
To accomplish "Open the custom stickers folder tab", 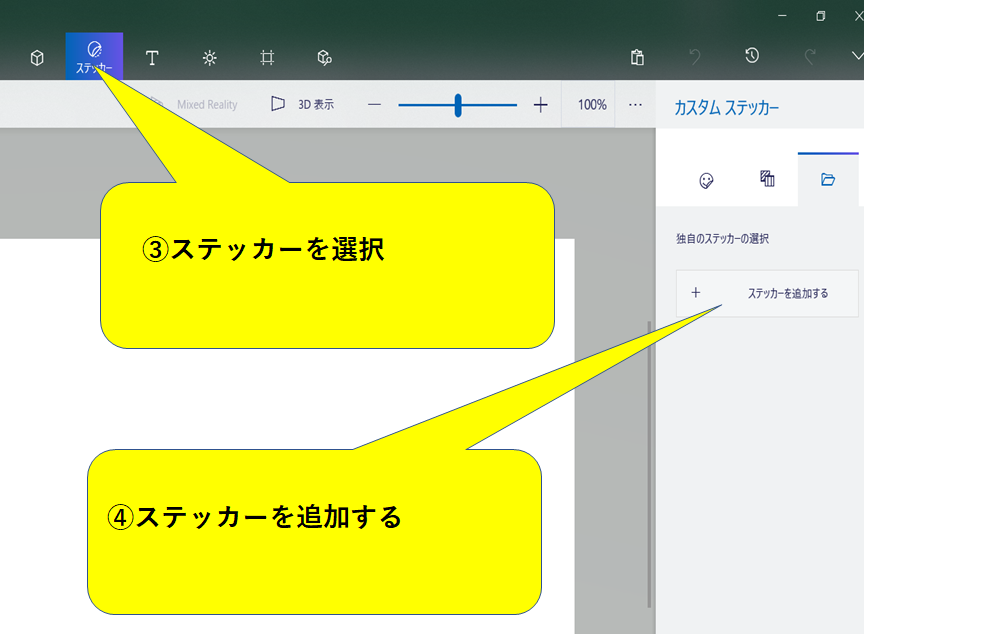I will [827, 181].
